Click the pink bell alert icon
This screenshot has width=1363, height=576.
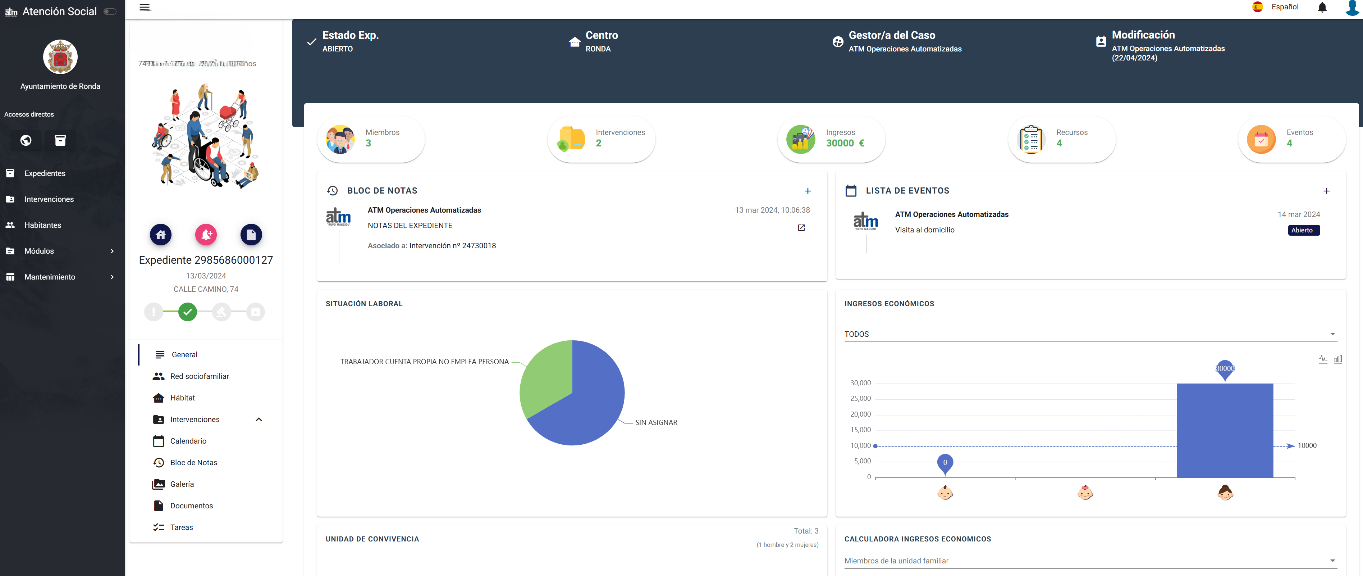206,234
